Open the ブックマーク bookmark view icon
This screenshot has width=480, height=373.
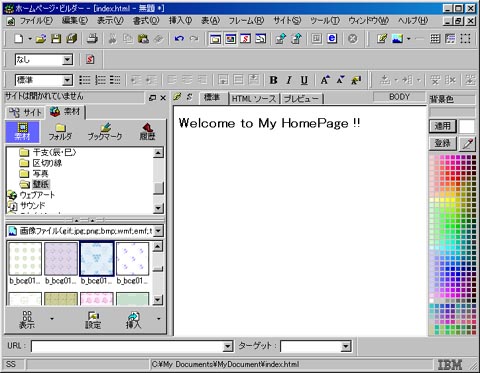tap(105, 132)
